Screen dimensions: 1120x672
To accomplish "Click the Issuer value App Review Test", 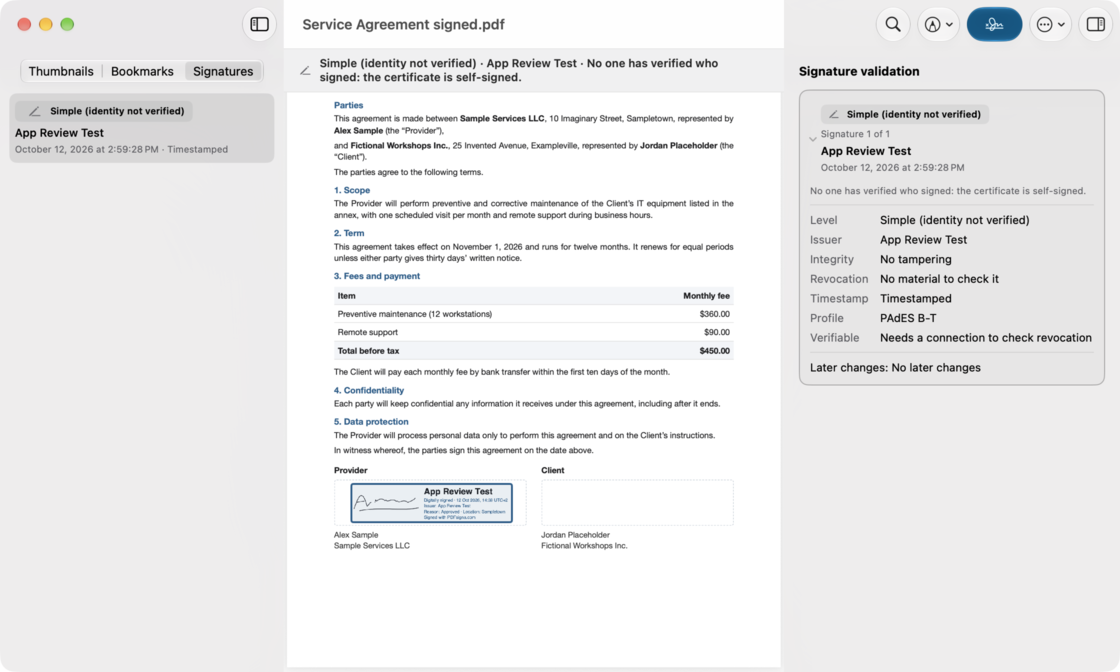I will pos(924,240).
